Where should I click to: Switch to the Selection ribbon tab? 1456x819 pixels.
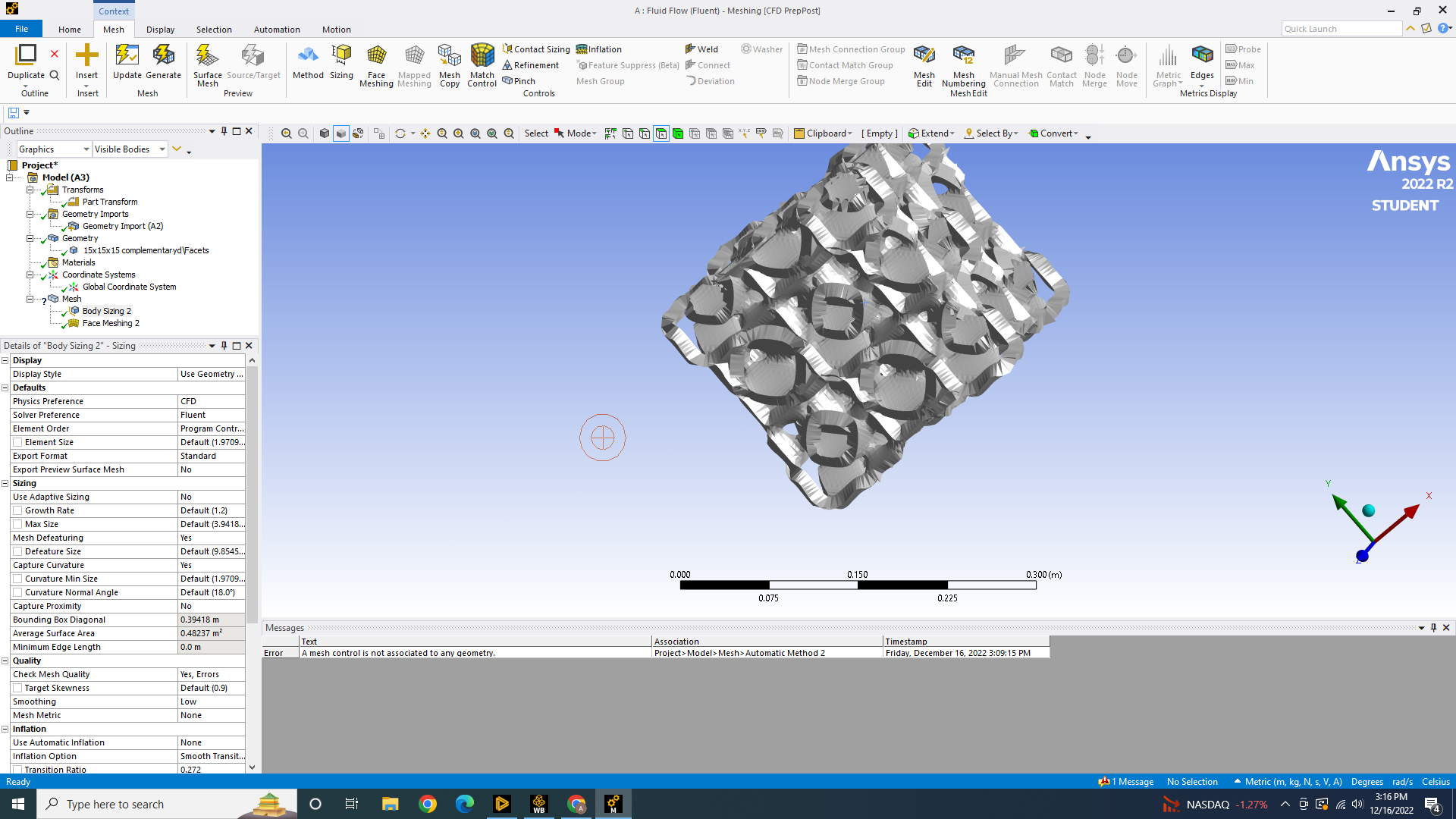(x=214, y=30)
